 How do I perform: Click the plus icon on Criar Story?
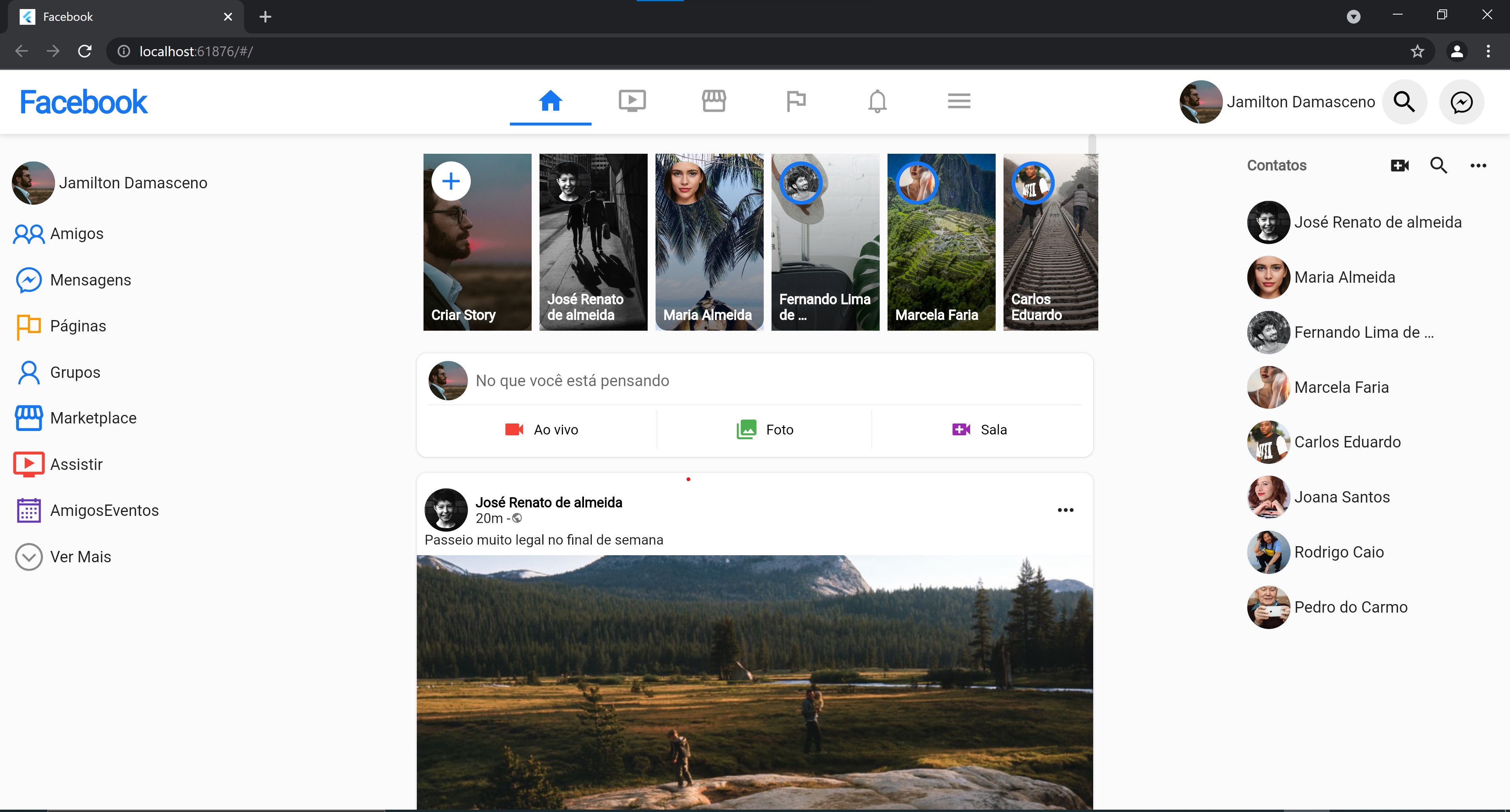click(x=450, y=181)
